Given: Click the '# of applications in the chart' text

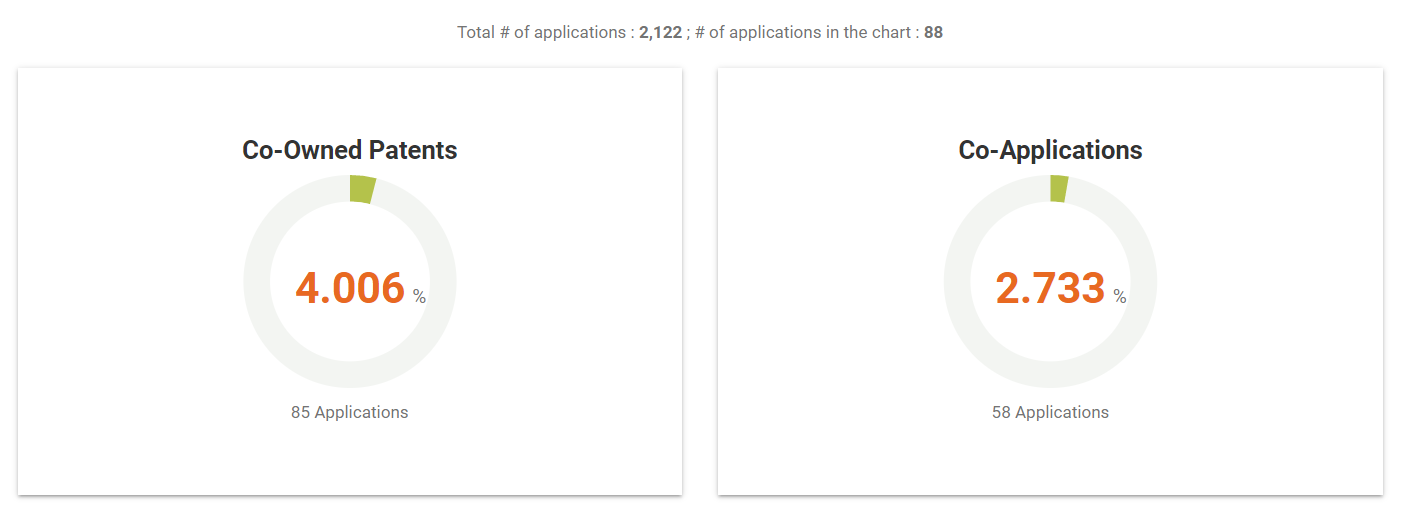Looking at the screenshot, I should 804,32.
